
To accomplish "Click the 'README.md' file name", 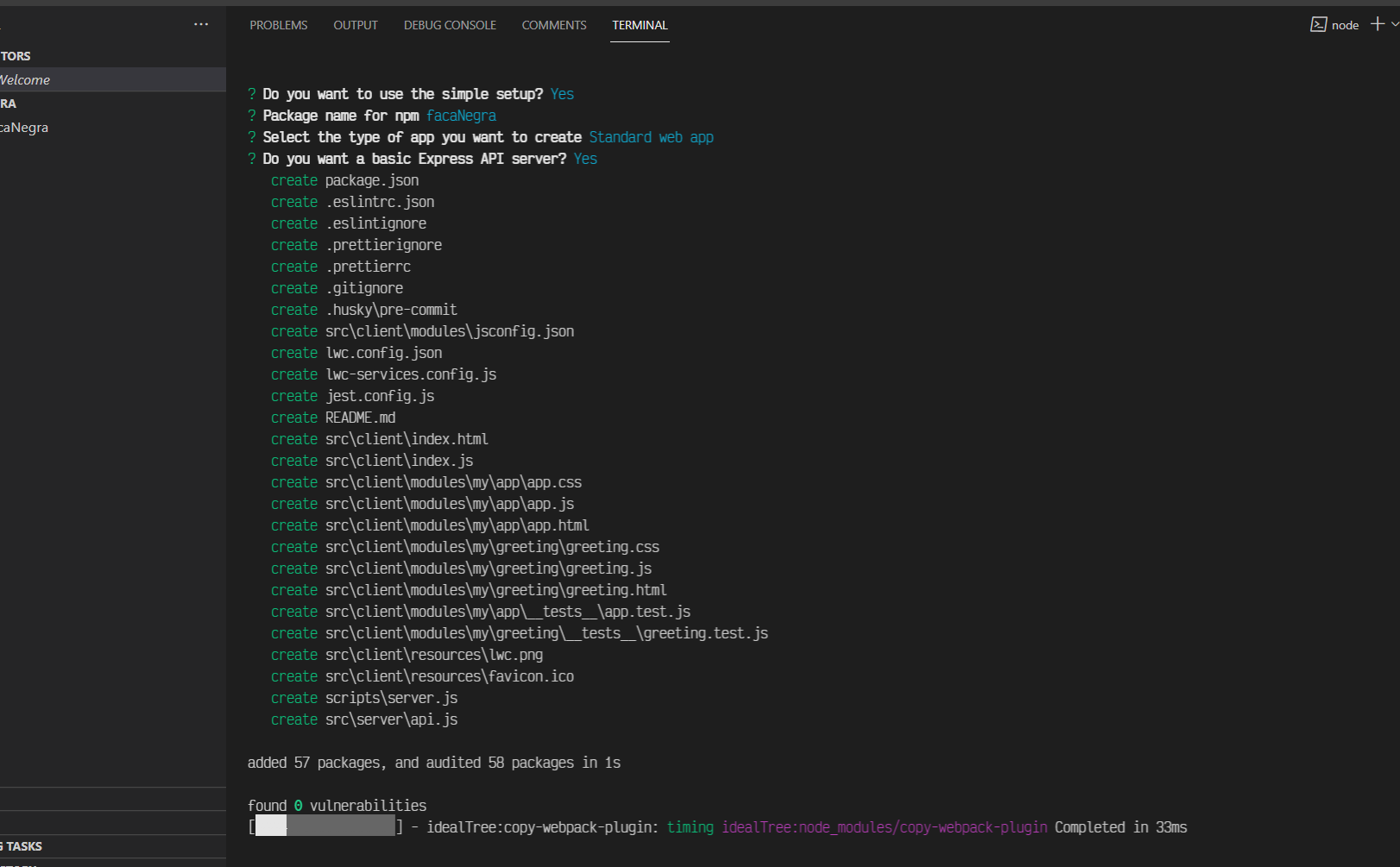I will pos(360,418).
